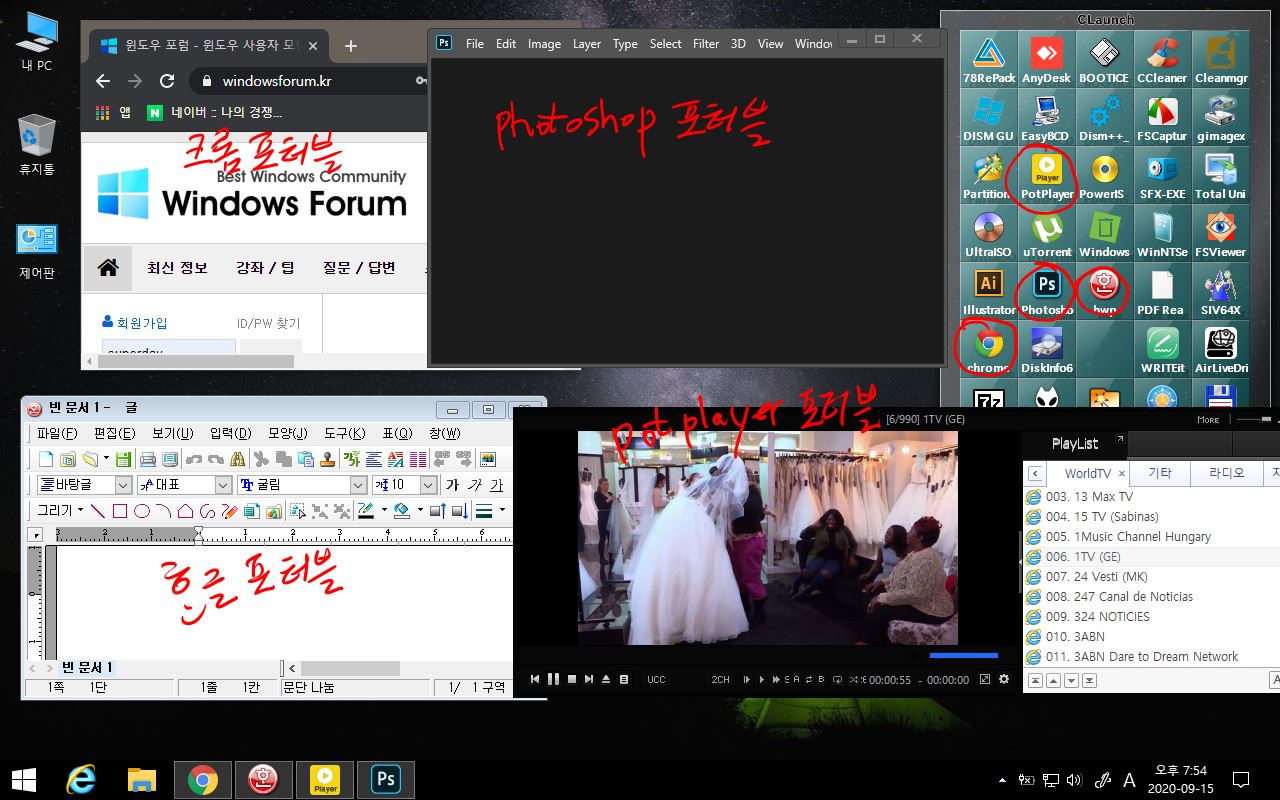Toggle the UCC option in PotPlayer

tap(656, 680)
